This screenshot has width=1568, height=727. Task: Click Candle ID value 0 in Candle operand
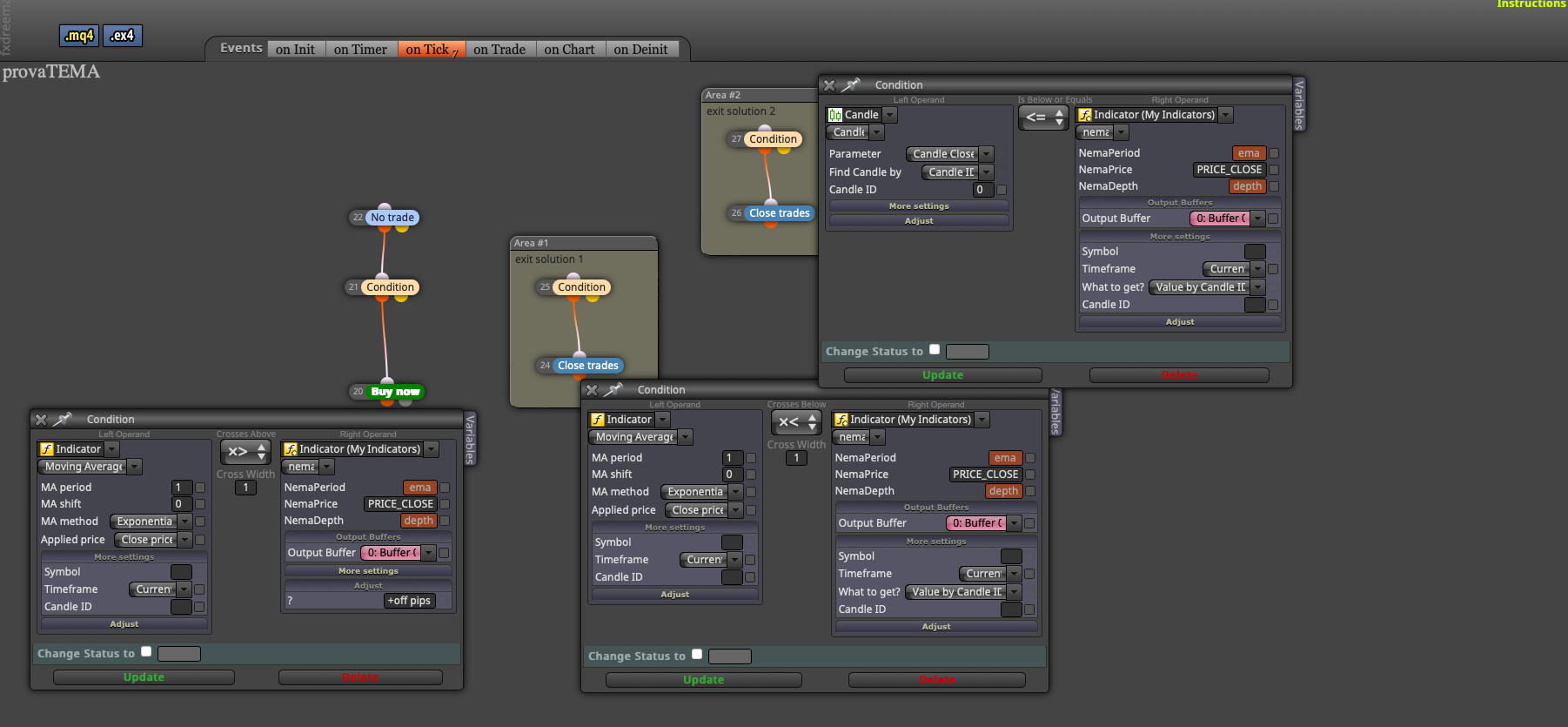(x=983, y=190)
